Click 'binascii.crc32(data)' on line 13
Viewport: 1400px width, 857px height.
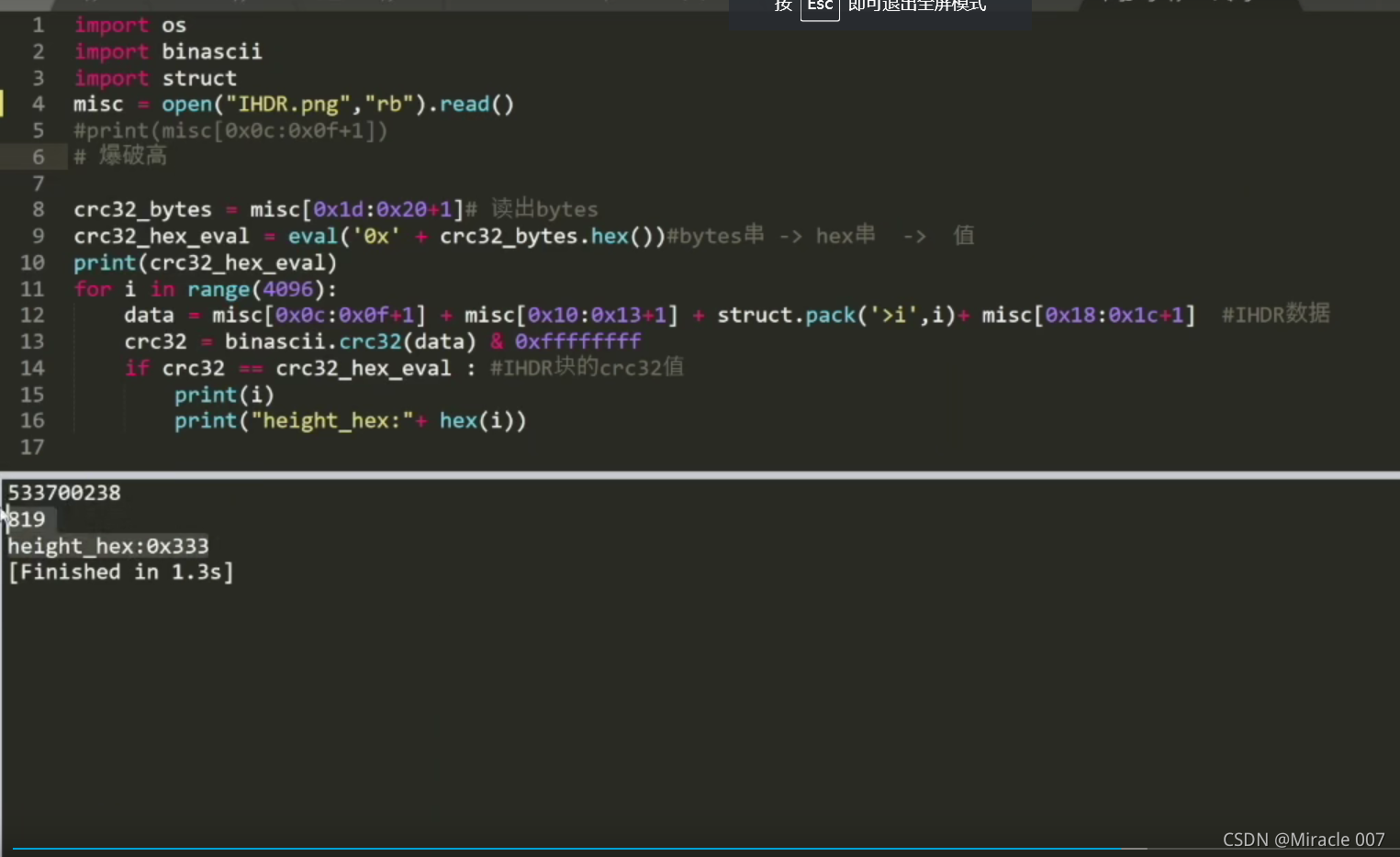point(351,341)
